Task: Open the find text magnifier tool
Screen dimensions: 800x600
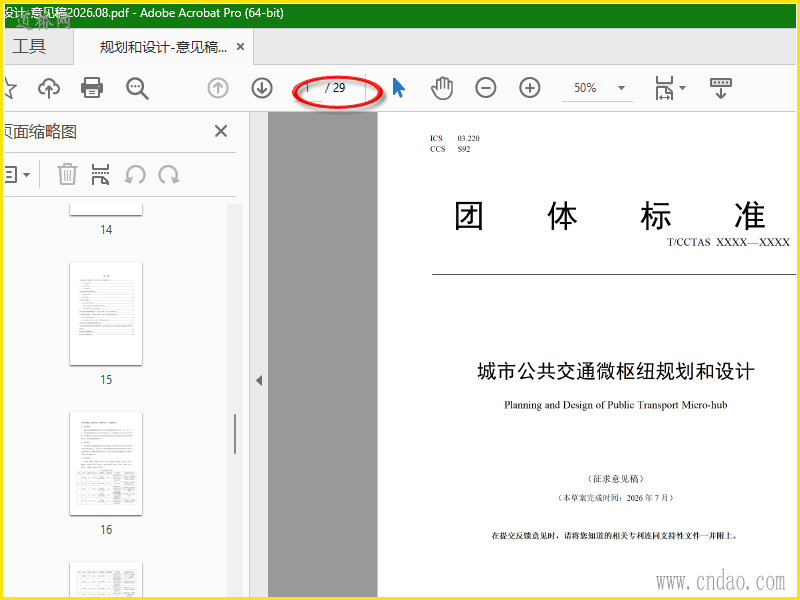Action: pyautogui.click(x=137, y=88)
